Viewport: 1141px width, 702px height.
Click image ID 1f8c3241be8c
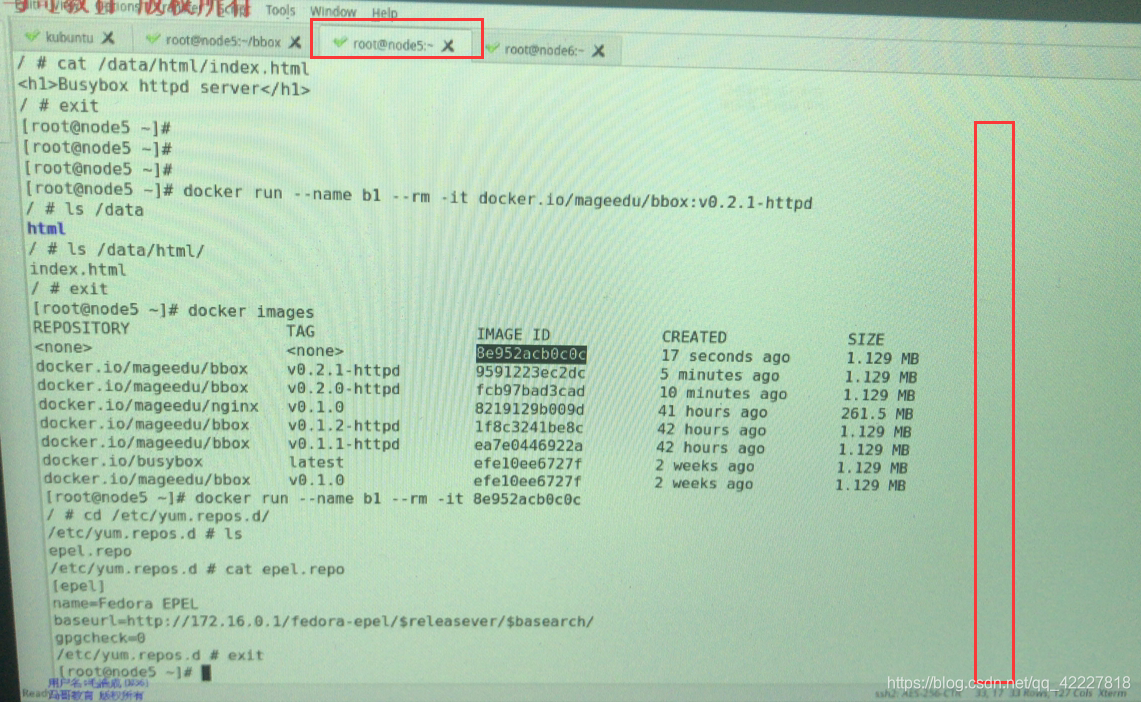(528, 427)
